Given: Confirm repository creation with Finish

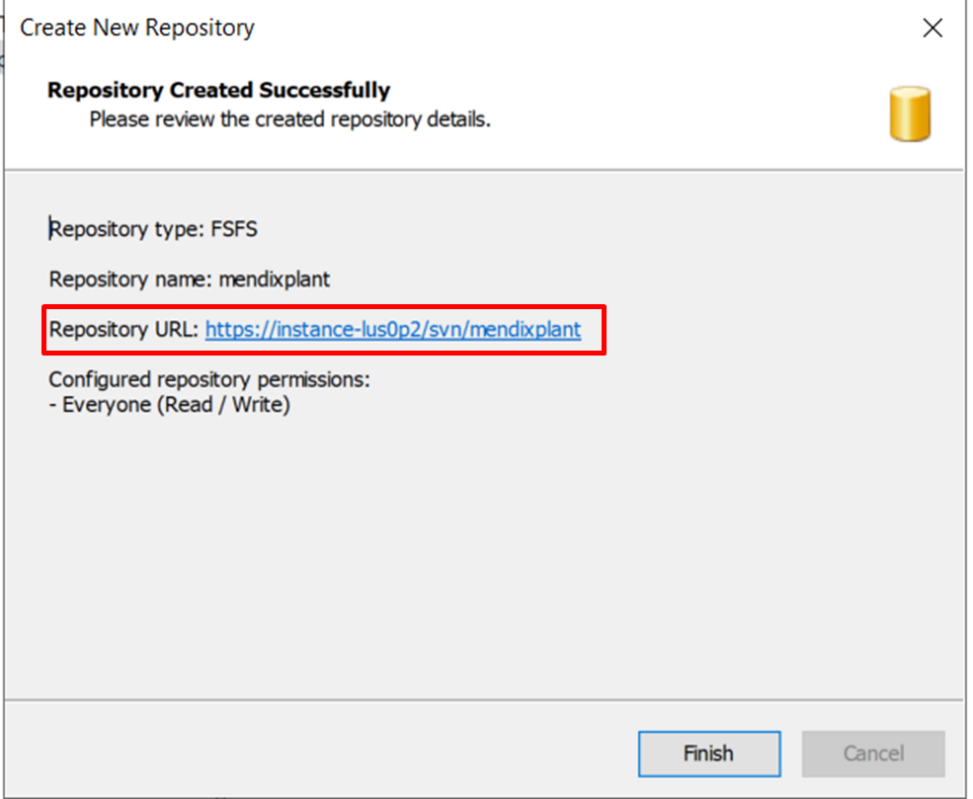Looking at the screenshot, I should pyautogui.click(x=709, y=754).
